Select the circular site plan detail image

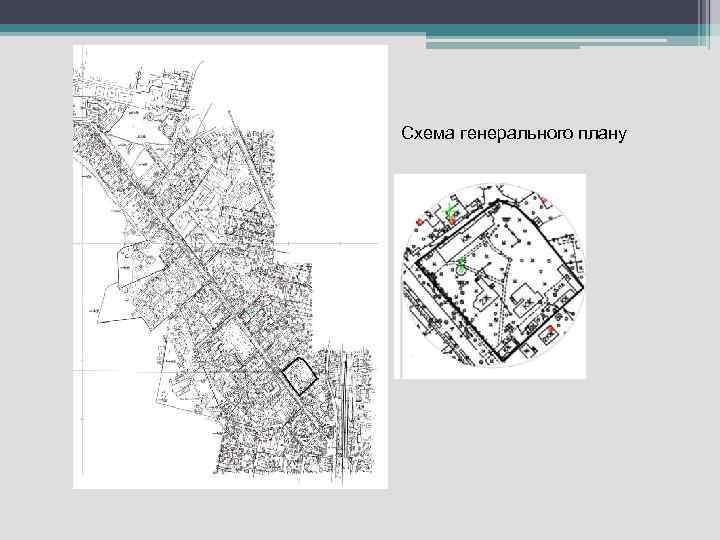(490, 276)
